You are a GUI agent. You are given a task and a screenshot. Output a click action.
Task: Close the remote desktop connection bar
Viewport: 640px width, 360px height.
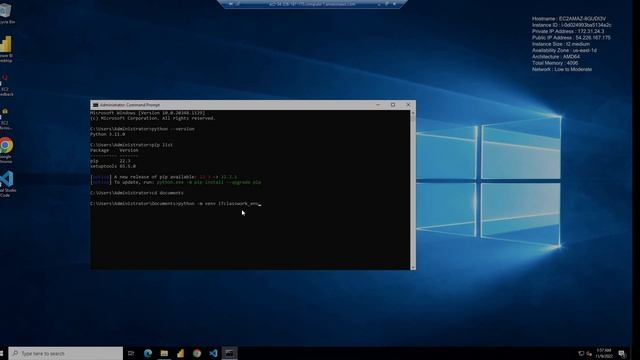tap(394, 4)
